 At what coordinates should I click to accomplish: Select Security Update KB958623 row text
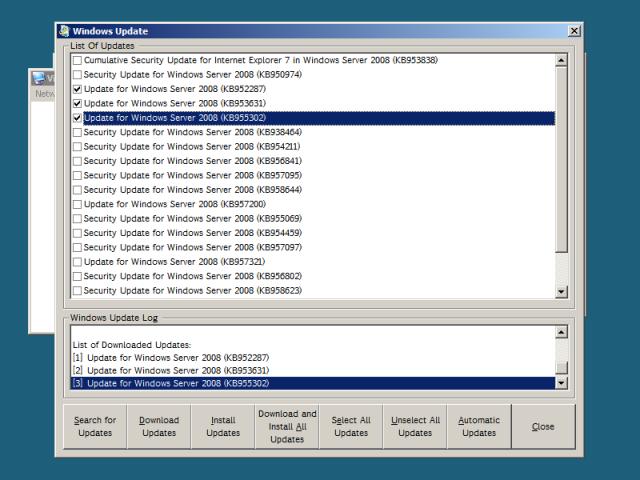pos(193,291)
